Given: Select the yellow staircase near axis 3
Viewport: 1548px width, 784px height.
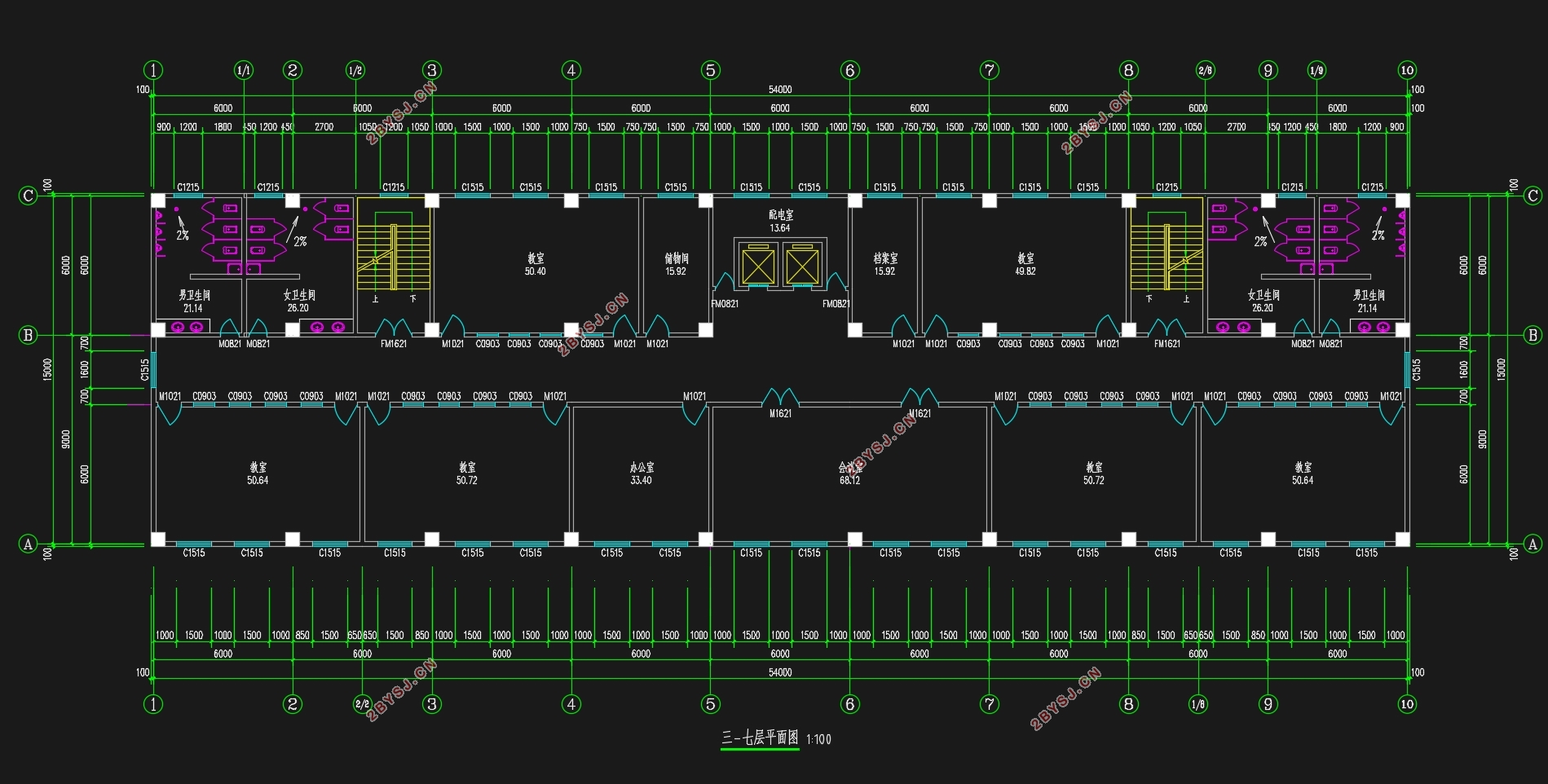Looking at the screenshot, I should (394, 244).
